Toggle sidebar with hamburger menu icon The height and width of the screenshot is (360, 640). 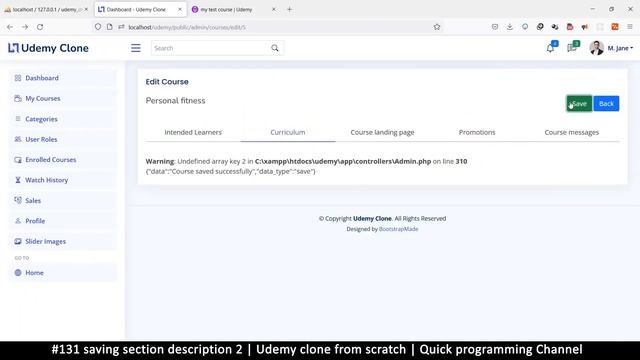[x=136, y=48]
